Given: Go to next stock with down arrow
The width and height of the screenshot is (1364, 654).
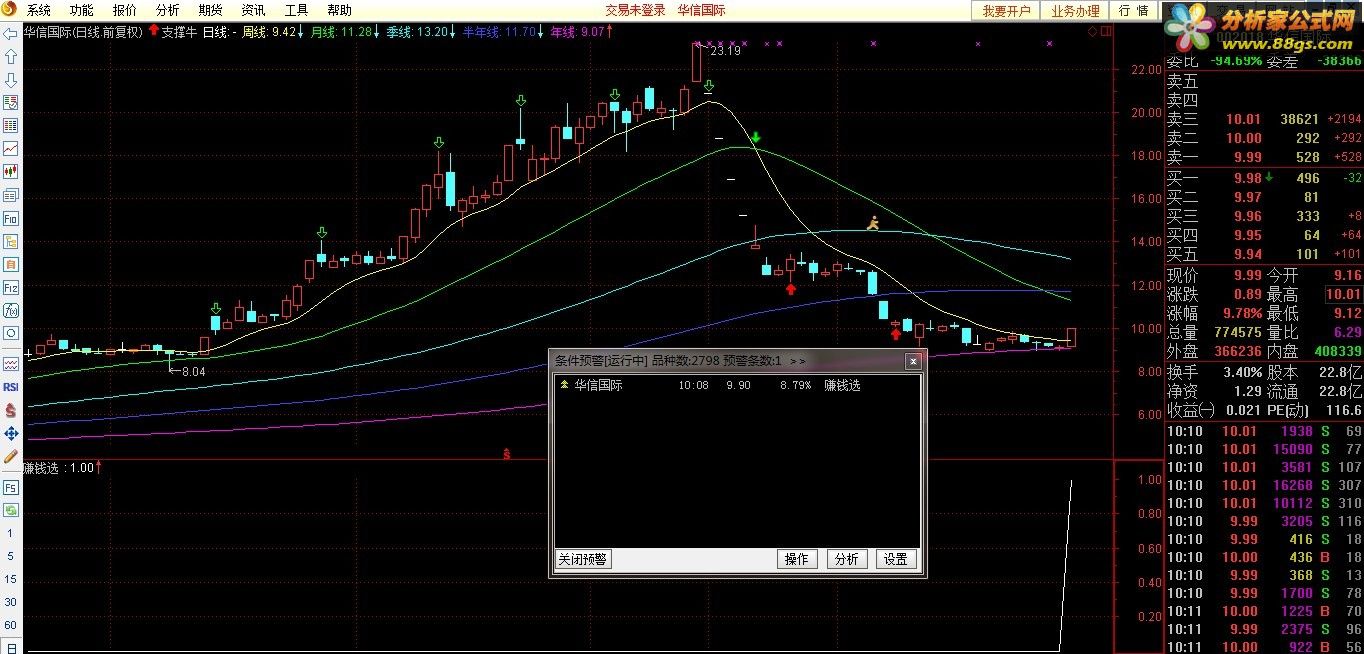Looking at the screenshot, I should tap(11, 79).
